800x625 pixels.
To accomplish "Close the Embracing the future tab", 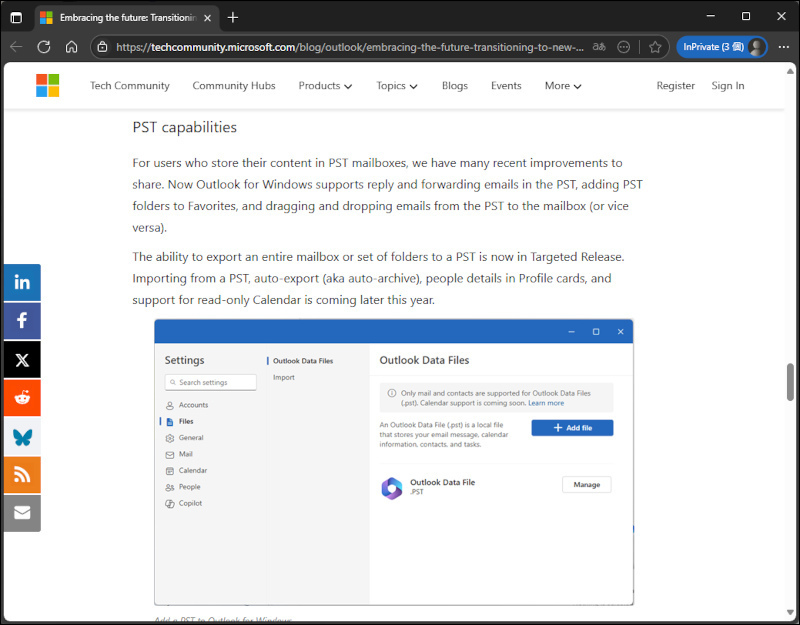I will [208, 18].
